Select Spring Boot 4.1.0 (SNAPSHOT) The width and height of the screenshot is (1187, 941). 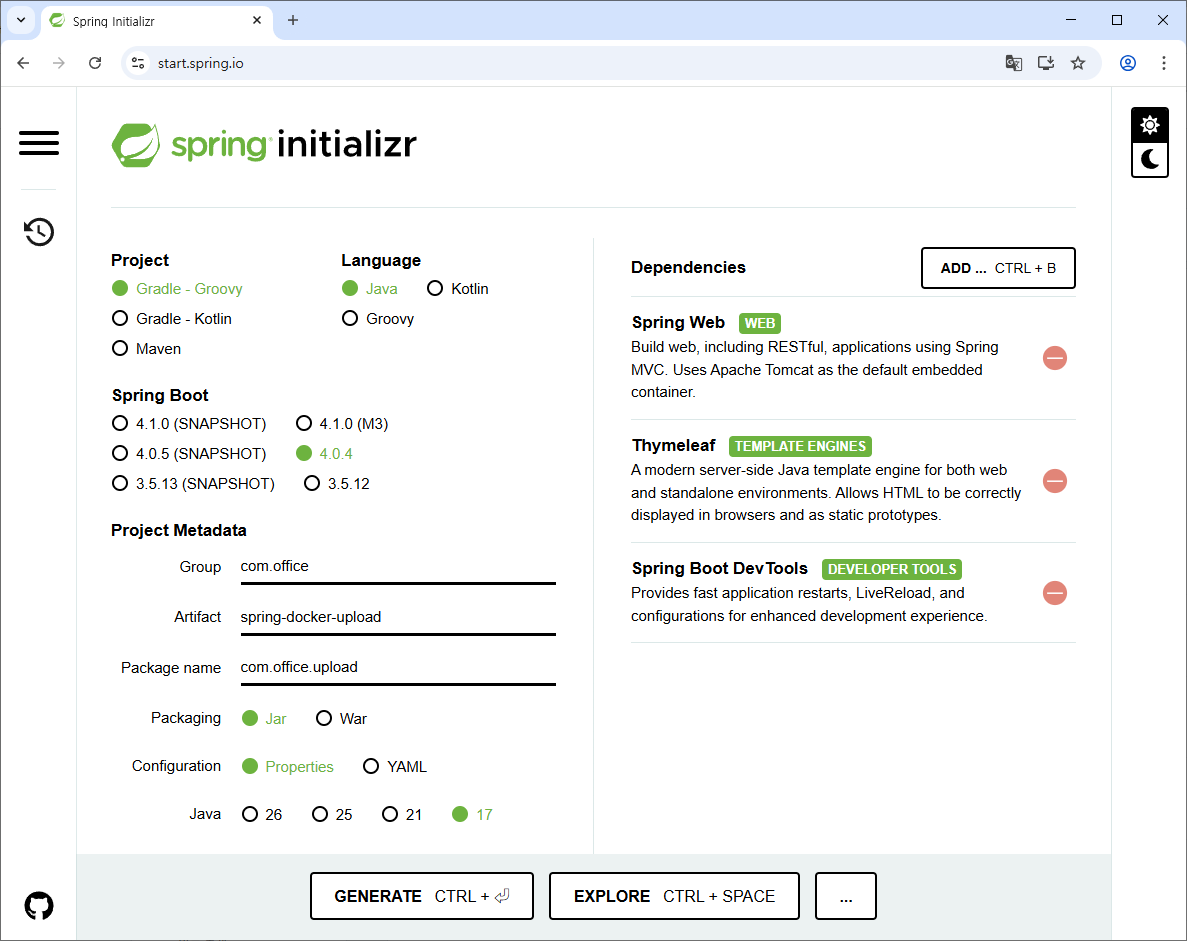point(189,423)
